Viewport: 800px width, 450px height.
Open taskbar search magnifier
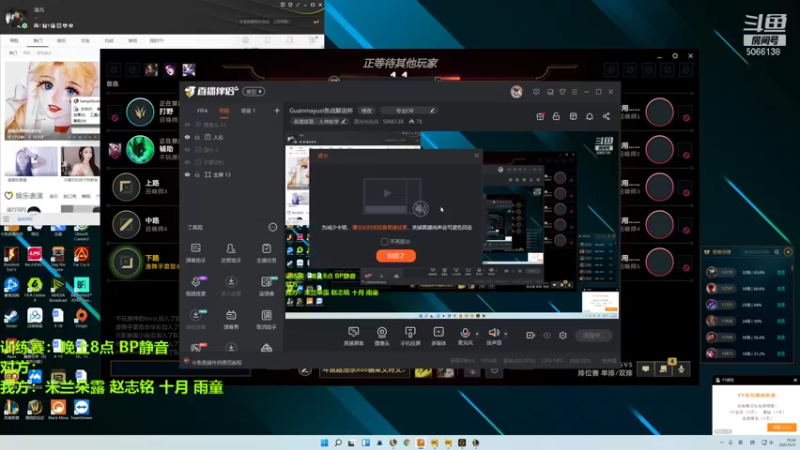pyautogui.click(x=338, y=442)
